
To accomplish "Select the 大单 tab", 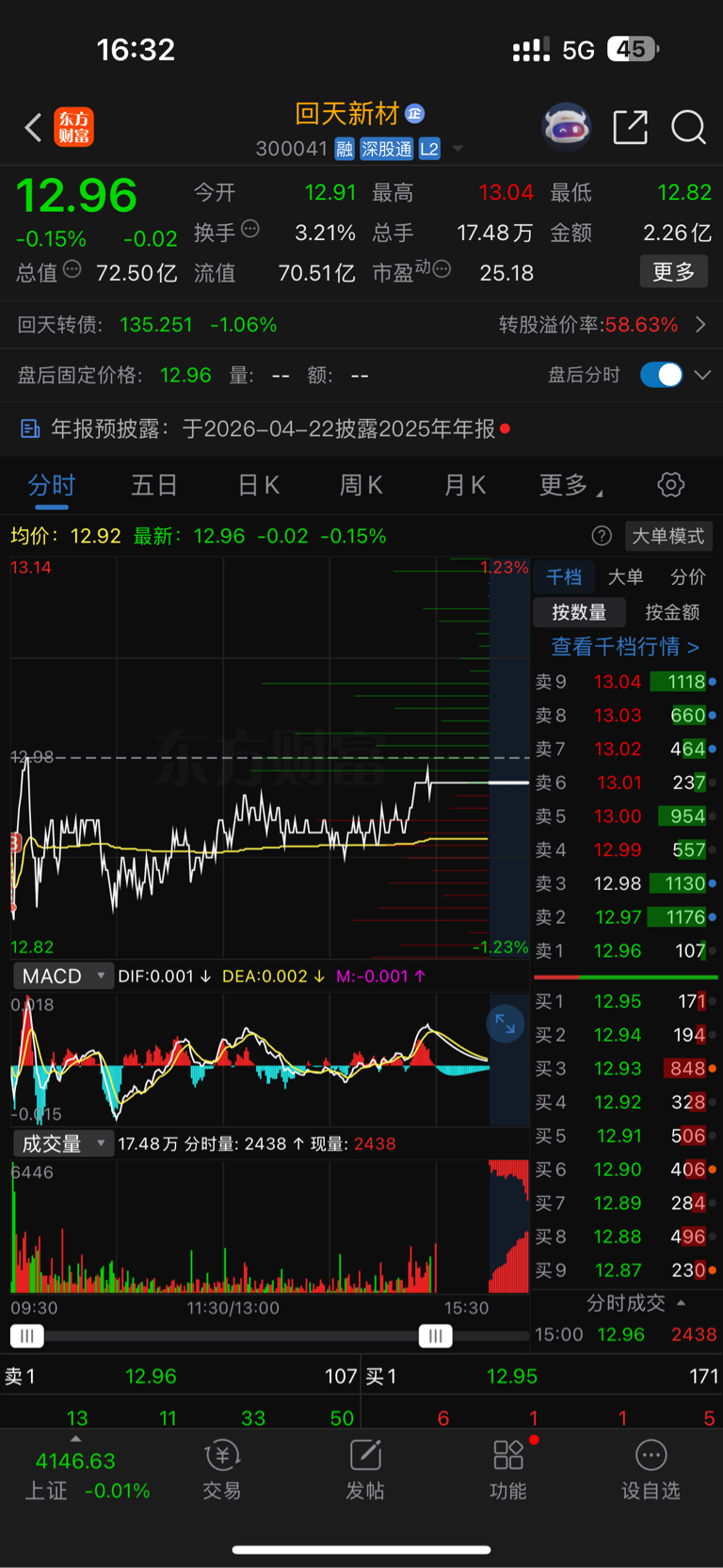I will [626, 577].
